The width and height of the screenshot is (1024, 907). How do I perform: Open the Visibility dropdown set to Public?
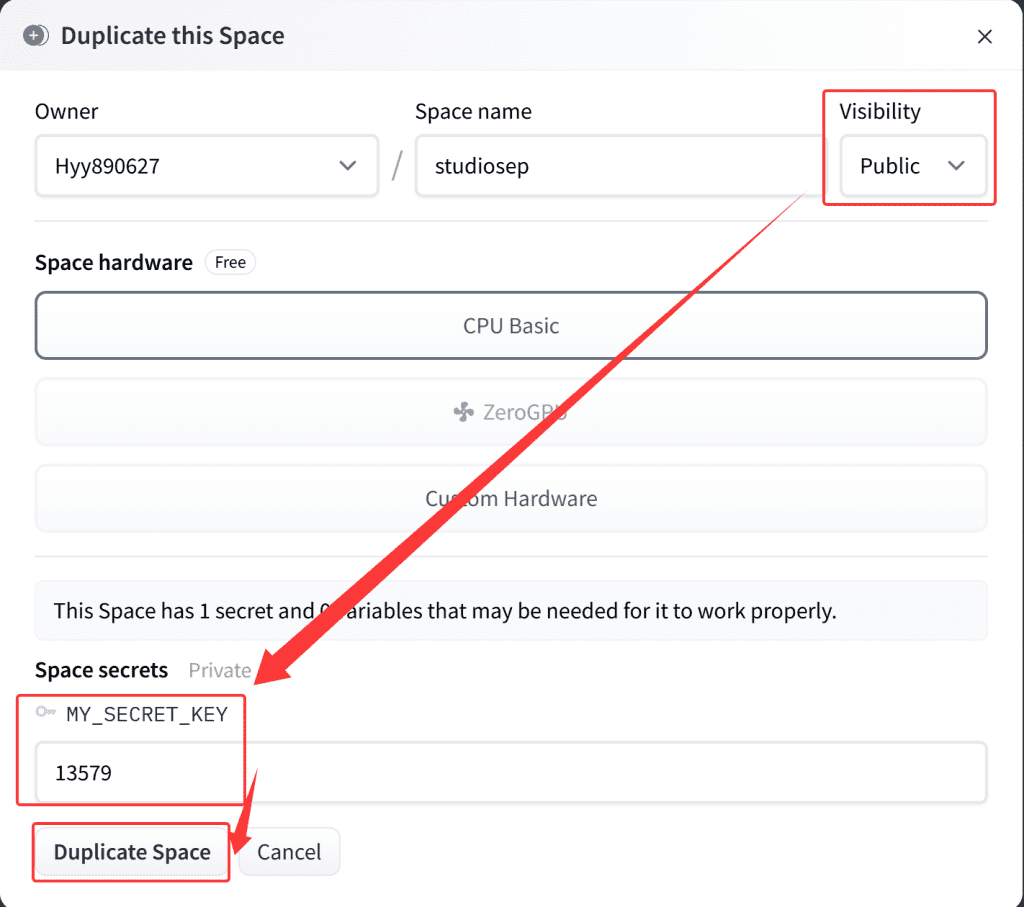(912, 166)
